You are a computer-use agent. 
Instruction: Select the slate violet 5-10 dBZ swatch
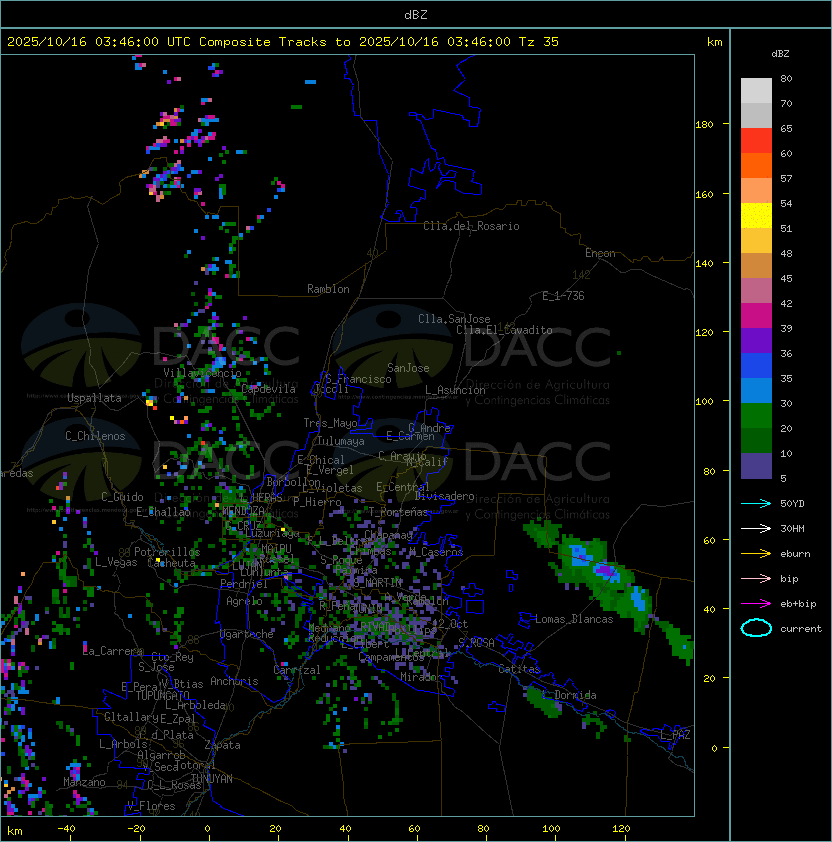click(756, 466)
